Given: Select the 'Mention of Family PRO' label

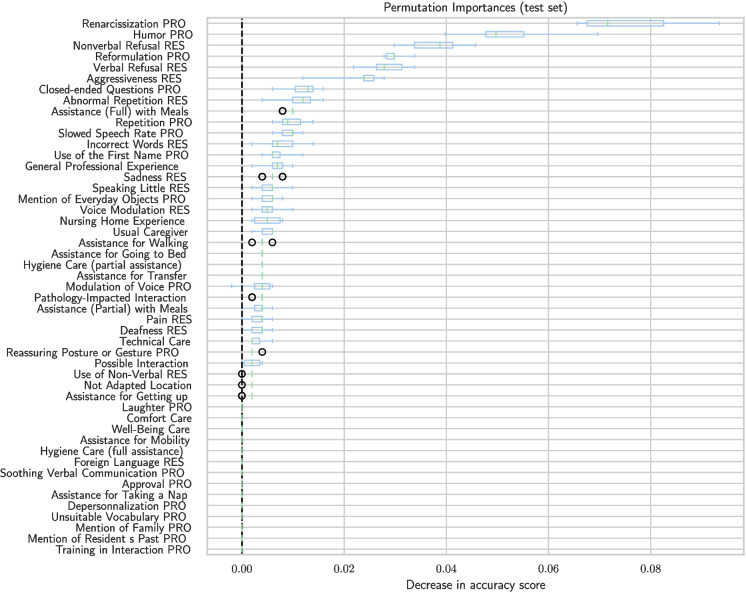Looking at the screenshot, I should pyautogui.click(x=133, y=527).
